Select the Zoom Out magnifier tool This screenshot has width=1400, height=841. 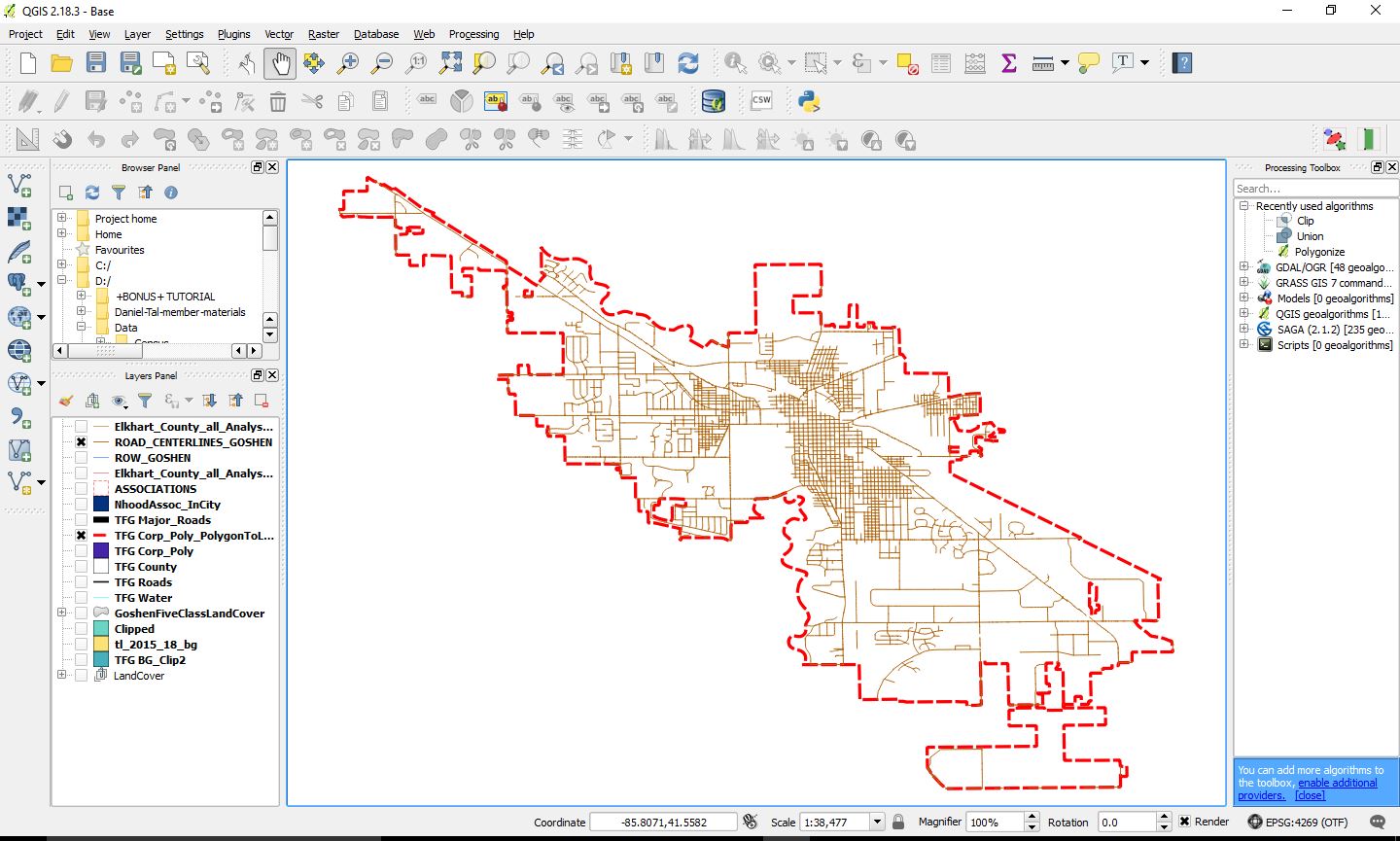(x=382, y=63)
